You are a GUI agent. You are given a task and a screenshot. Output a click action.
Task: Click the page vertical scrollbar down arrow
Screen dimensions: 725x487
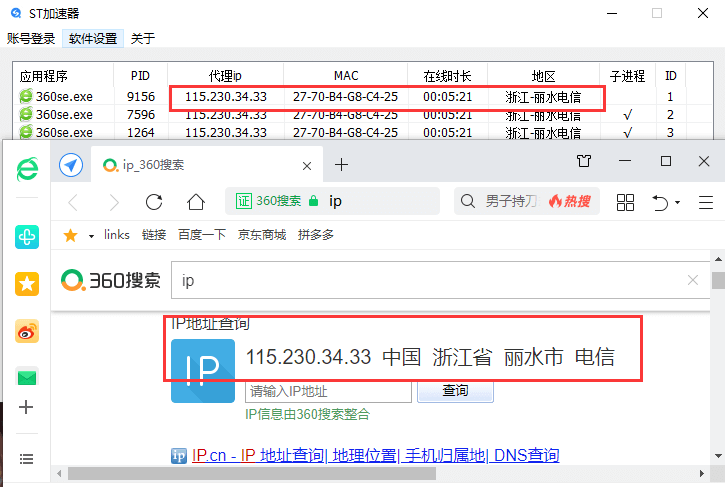coord(718,456)
